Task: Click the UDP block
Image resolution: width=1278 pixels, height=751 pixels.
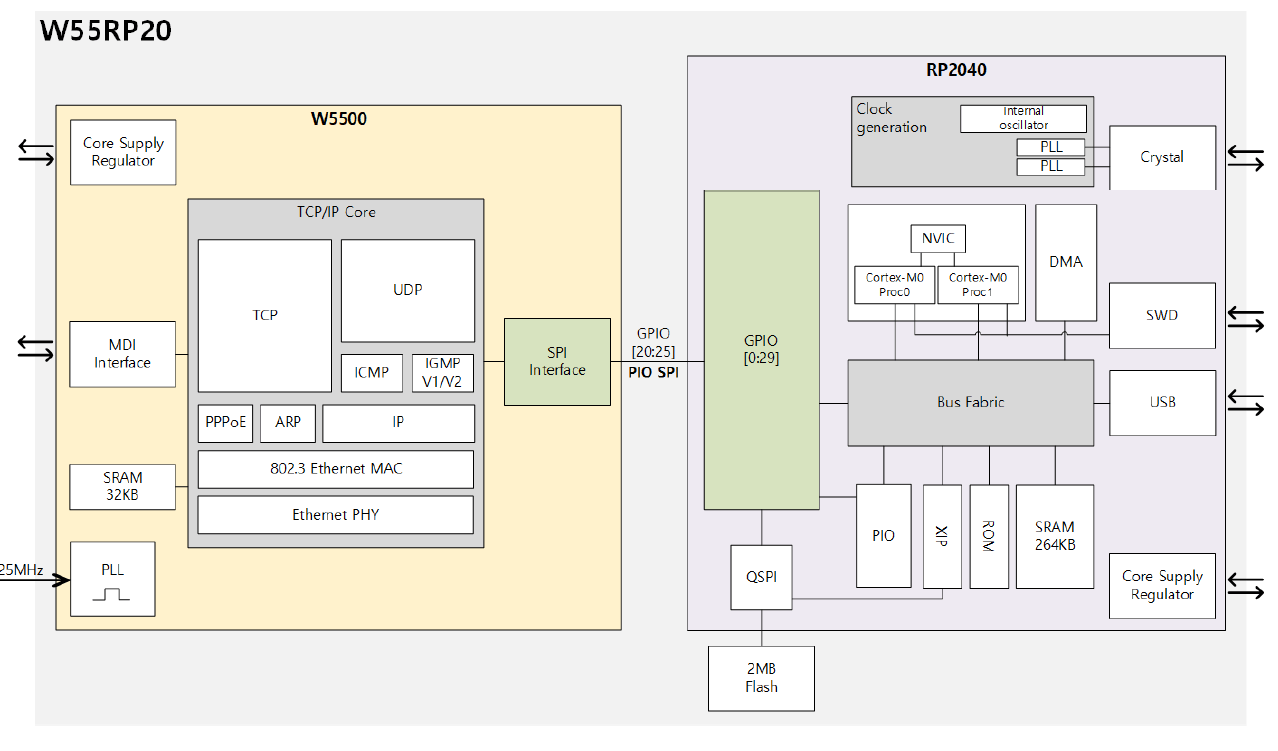Action: 408,290
